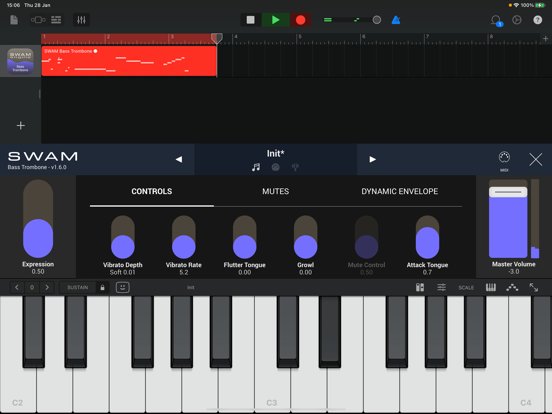This screenshot has height=414, width=552.
Task: Click the round dial icon under Init*
Action: 276,167
